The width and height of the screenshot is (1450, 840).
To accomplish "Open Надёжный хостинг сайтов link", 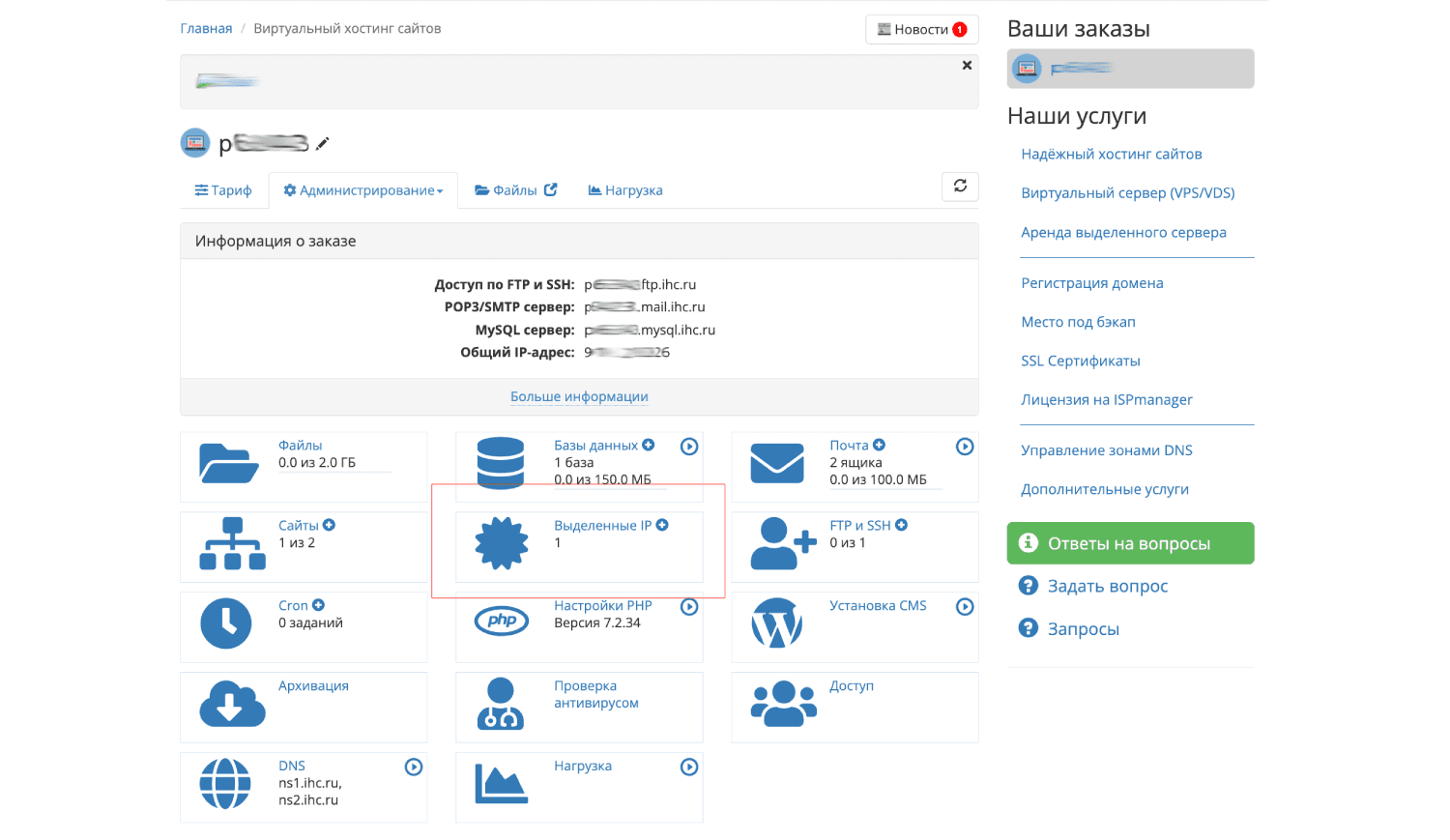I will [x=1112, y=155].
